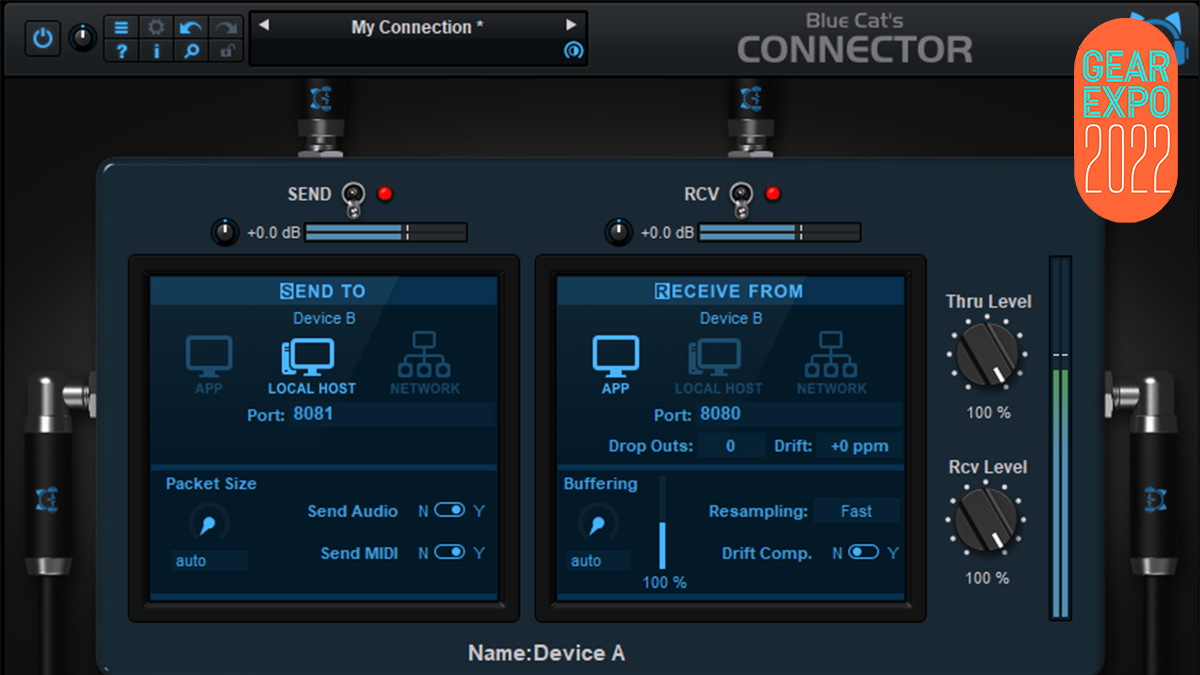
Task: Select the next preset arrow
Action: pos(572,26)
